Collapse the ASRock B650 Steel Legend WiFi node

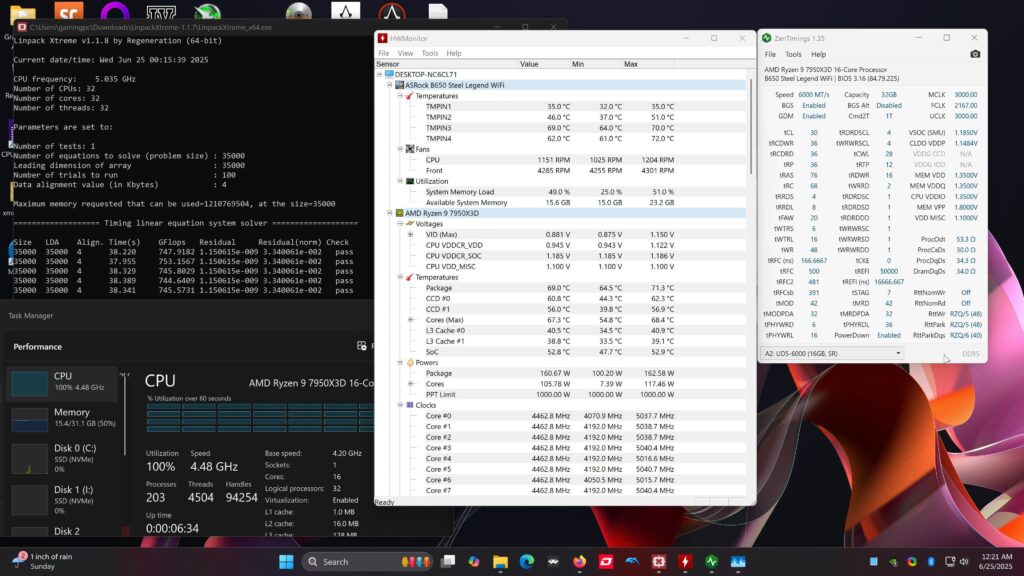[389, 85]
